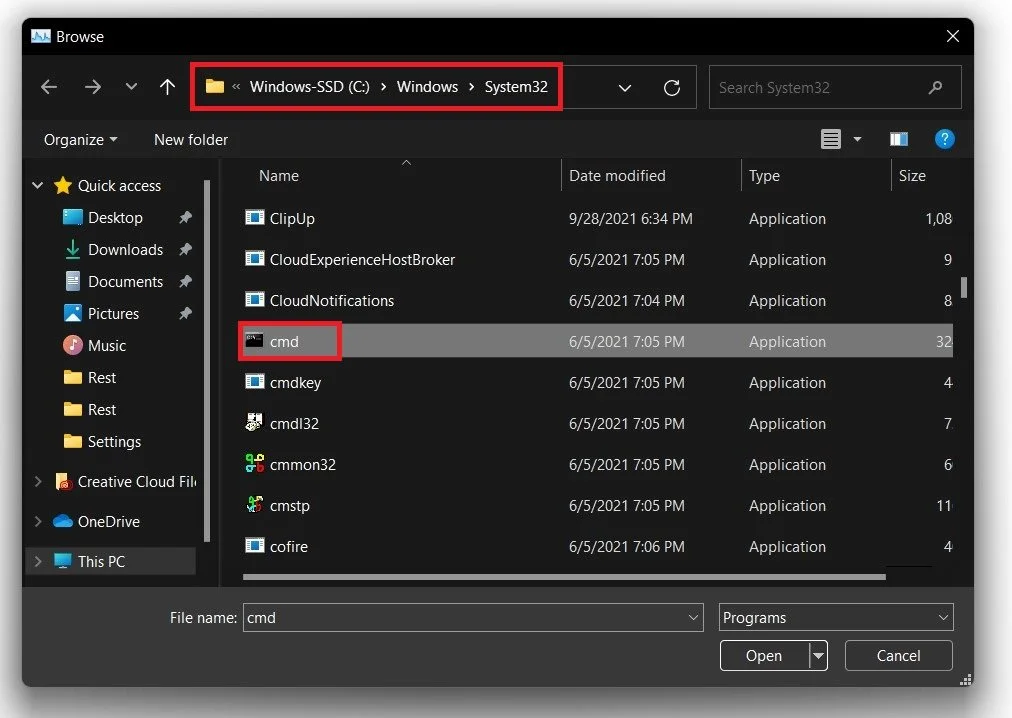Select the cmdl32 file icon

coord(254,422)
